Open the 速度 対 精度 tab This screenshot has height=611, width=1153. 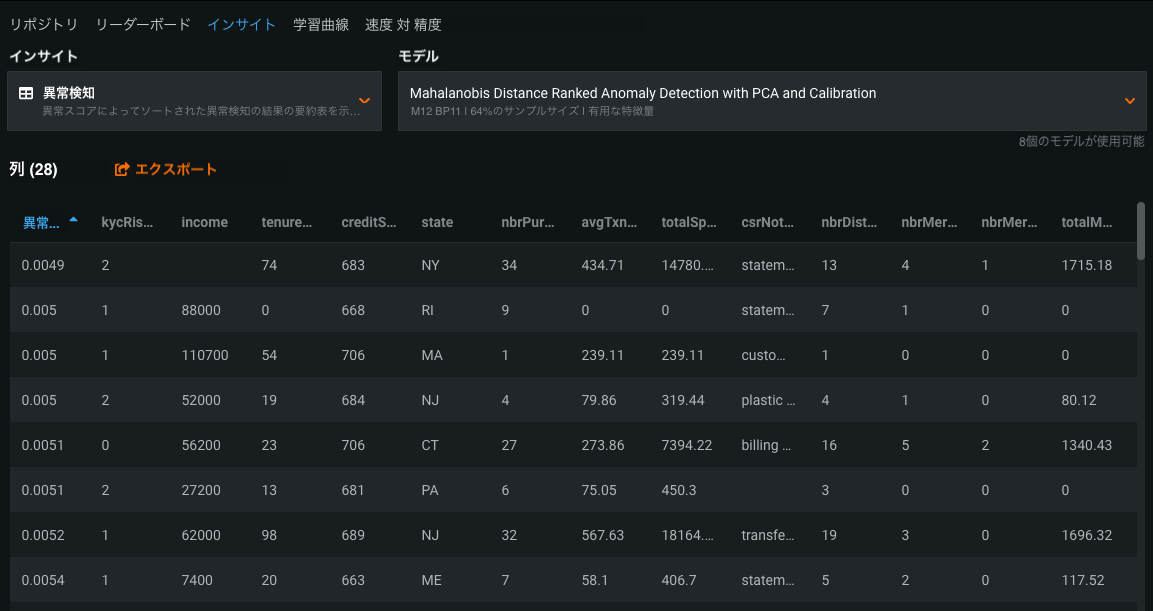click(x=403, y=24)
